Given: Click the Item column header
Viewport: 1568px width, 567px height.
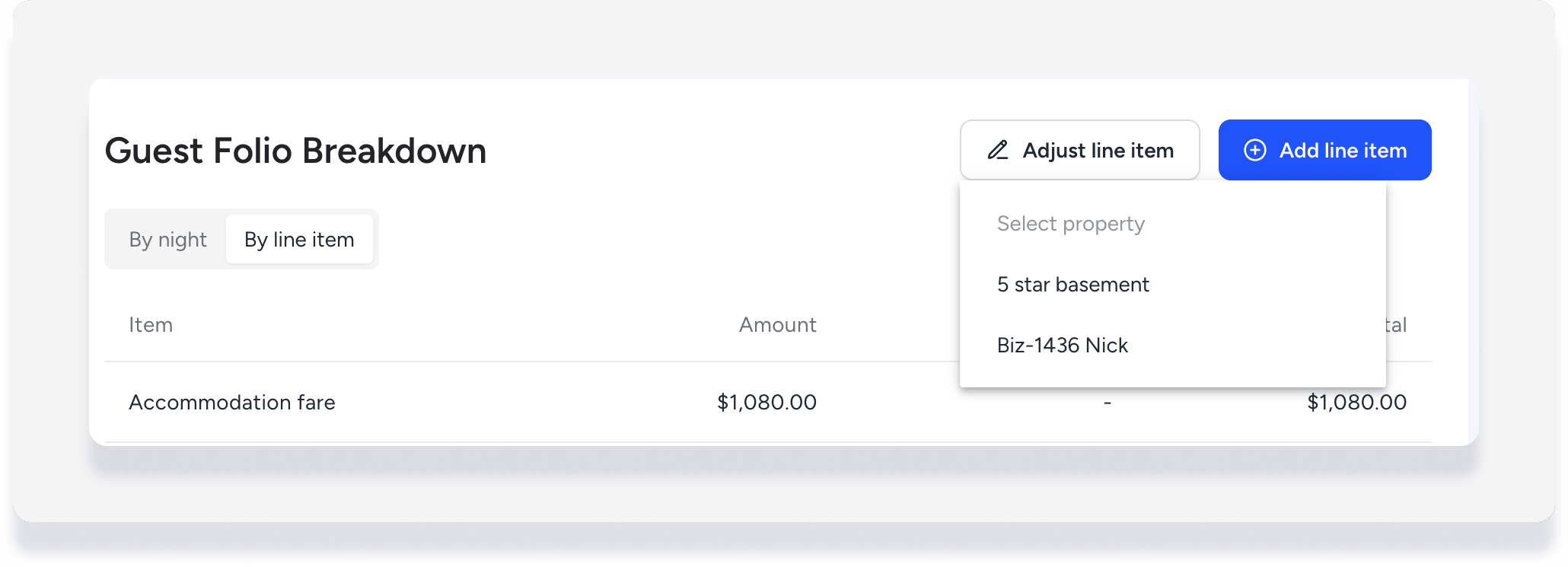Looking at the screenshot, I should (151, 325).
